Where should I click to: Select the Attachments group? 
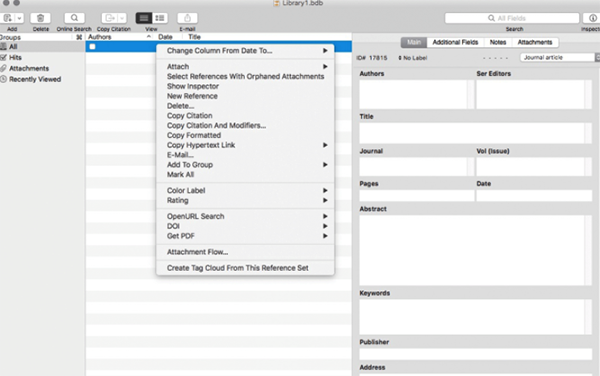(x=42, y=68)
